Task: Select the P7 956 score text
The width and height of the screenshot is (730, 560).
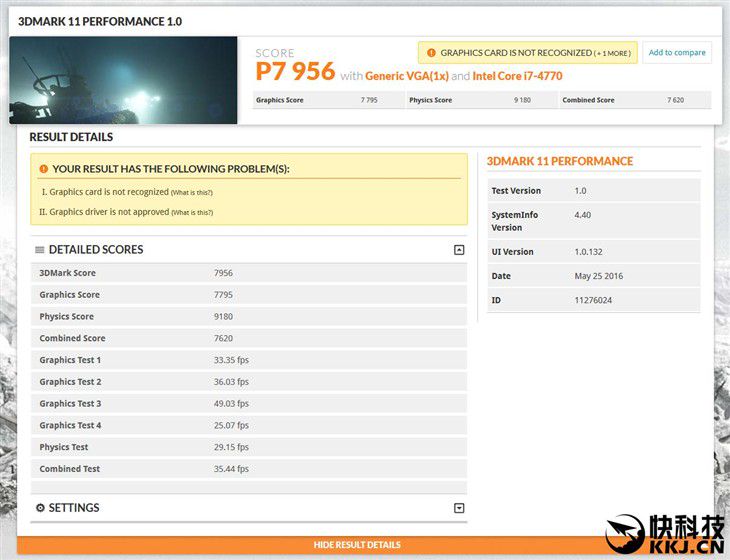Action: [x=295, y=71]
